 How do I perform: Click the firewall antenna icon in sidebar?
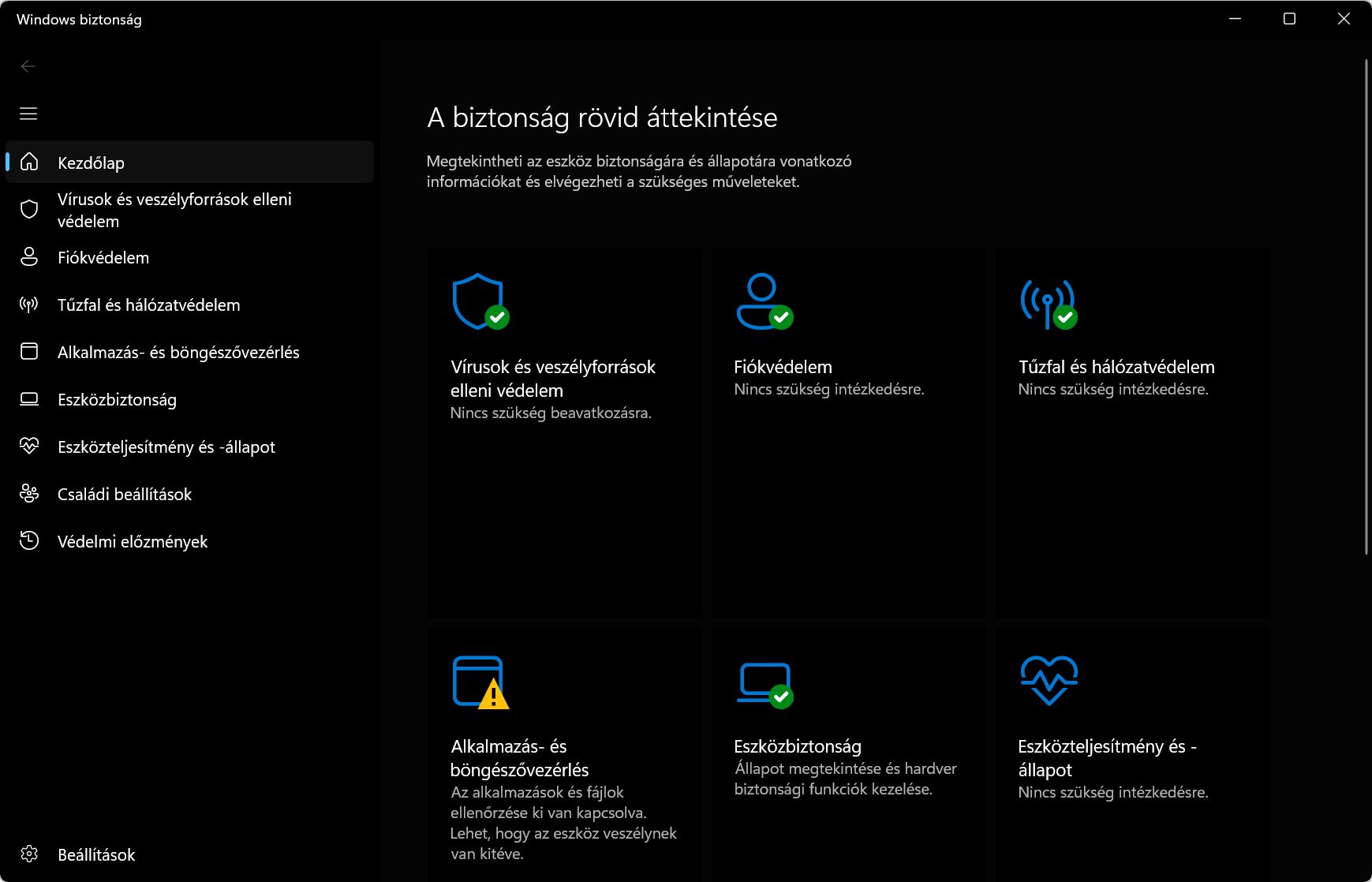29,305
